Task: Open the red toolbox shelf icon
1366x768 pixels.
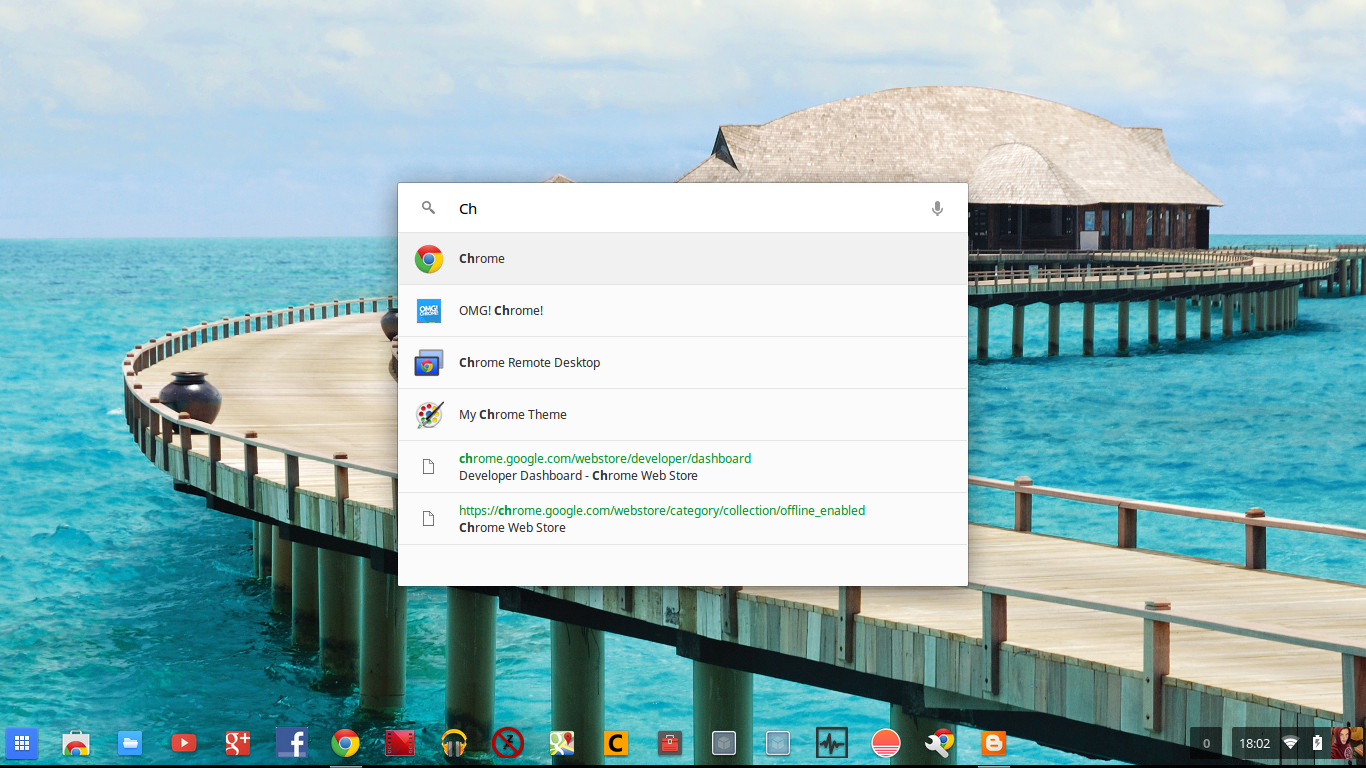Action: point(670,743)
